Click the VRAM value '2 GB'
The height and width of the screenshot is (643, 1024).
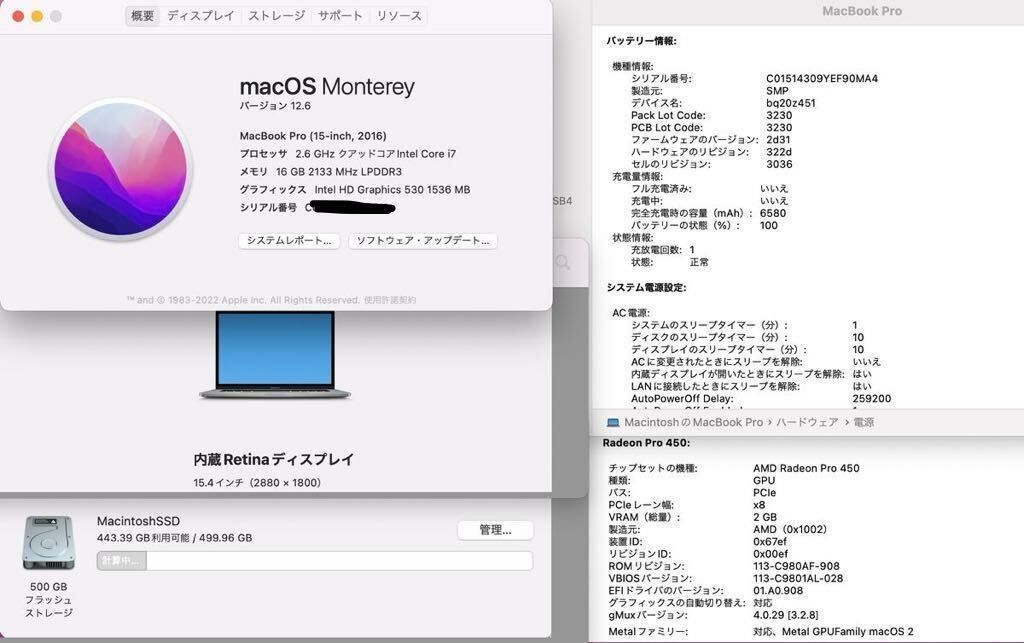click(765, 517)
